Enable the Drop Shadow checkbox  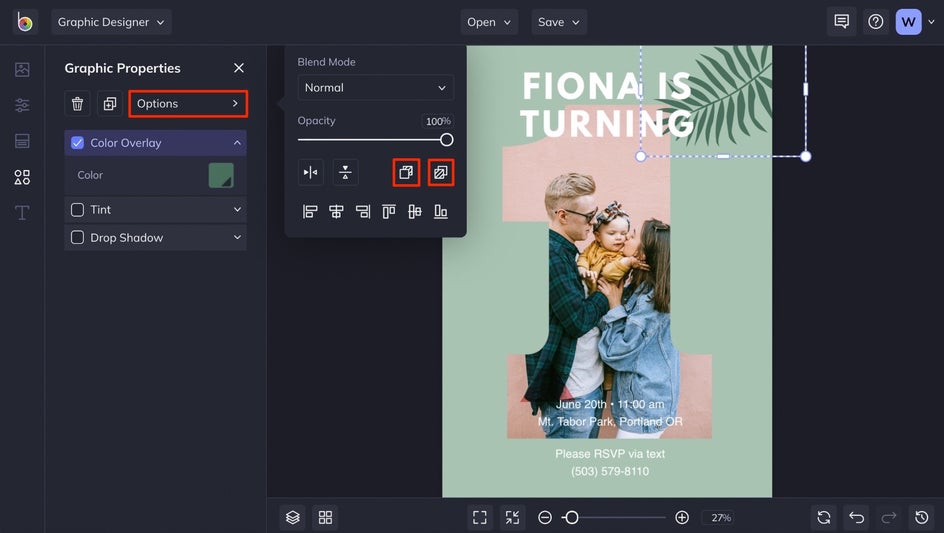click(78, 238)
